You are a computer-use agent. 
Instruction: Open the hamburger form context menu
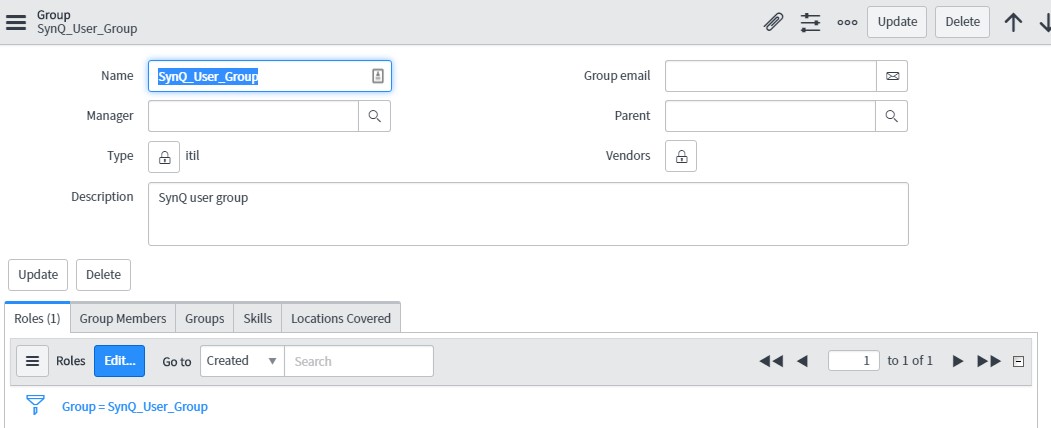click(x=15, y=22)
